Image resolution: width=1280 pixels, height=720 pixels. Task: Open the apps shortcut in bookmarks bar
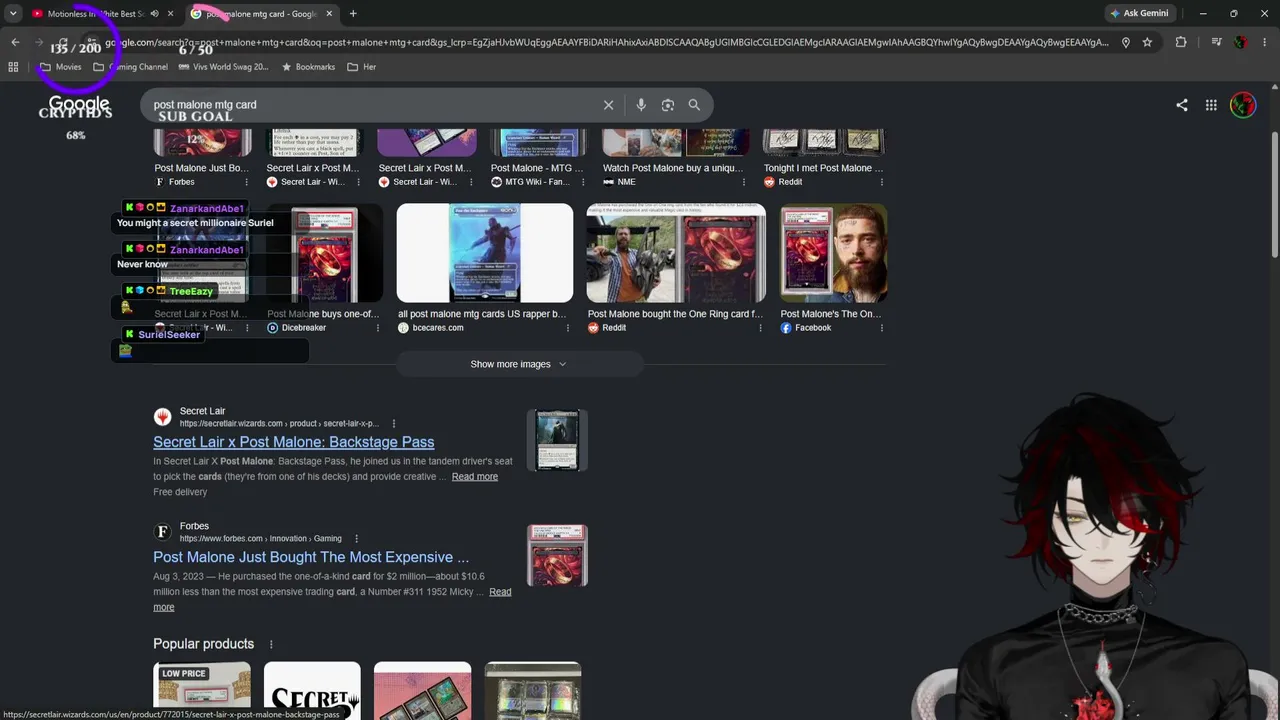13,67
